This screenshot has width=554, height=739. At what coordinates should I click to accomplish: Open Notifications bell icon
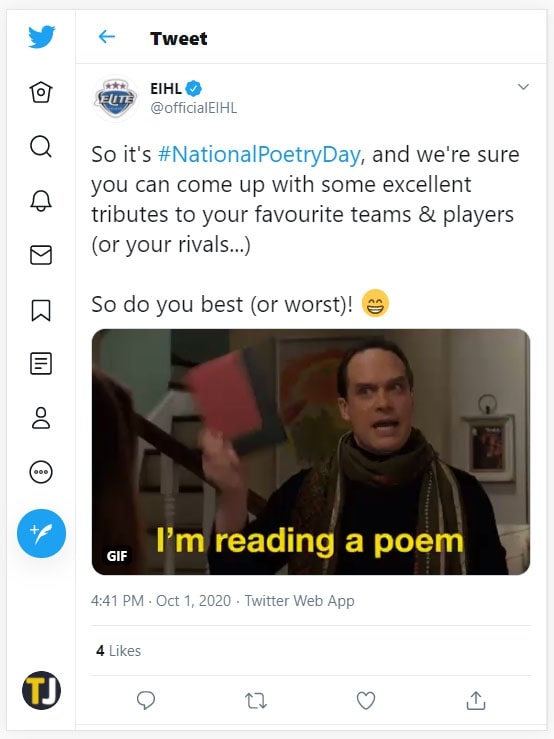[x=41, y=201]
